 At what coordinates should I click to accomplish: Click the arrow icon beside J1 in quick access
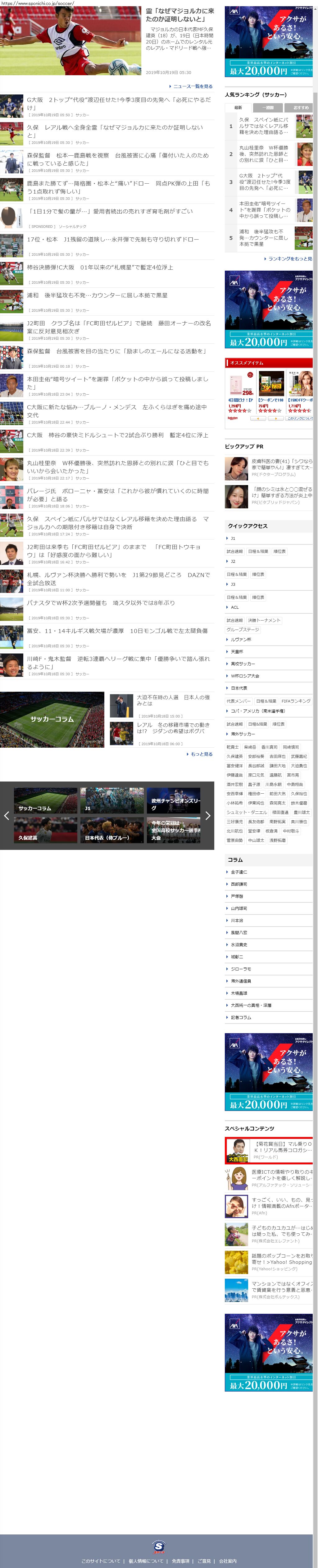click(227, 538)
